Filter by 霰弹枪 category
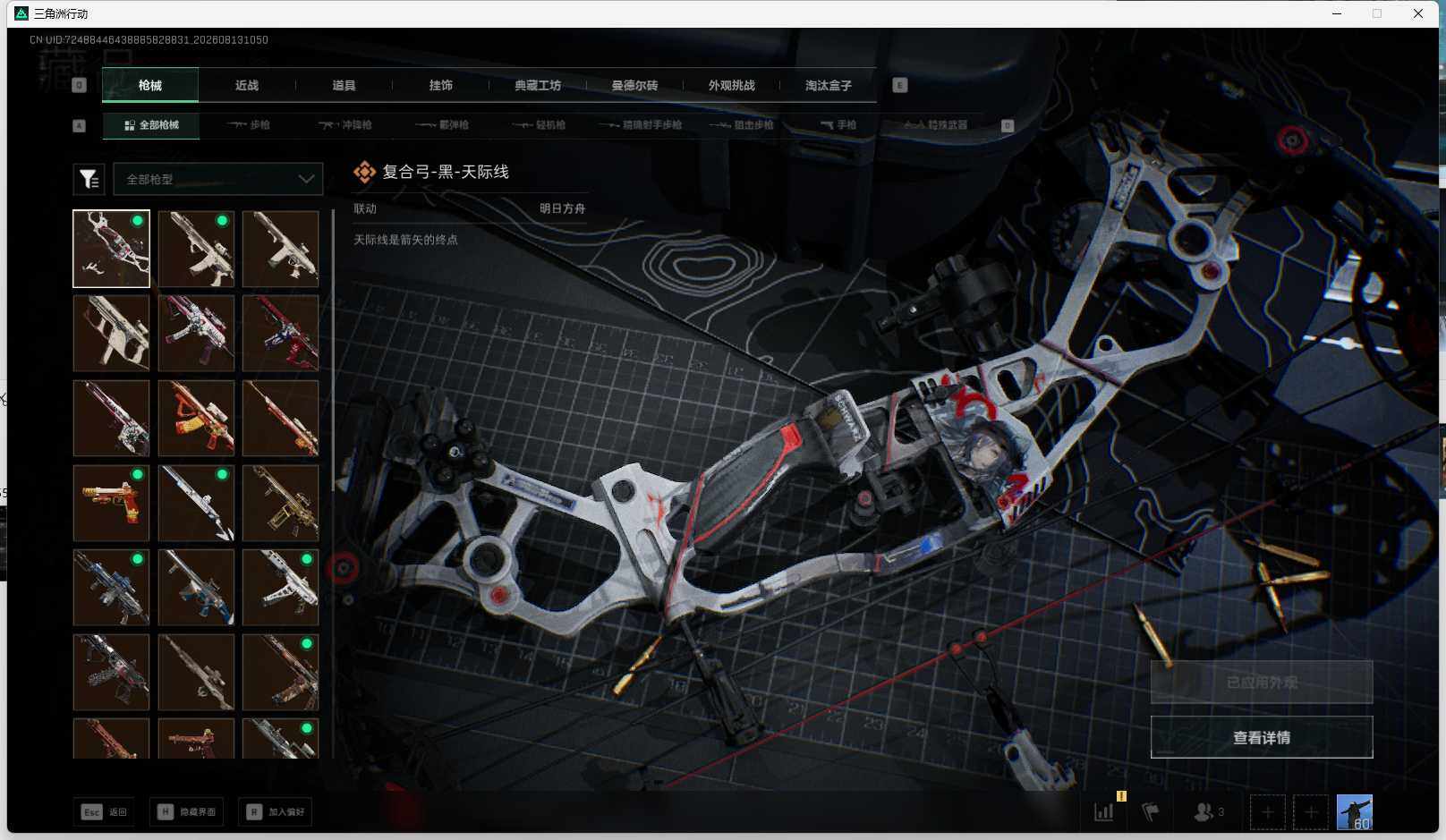Image resolution: width=1446 pixels, height=840 pixels. (x=443, y=125)
